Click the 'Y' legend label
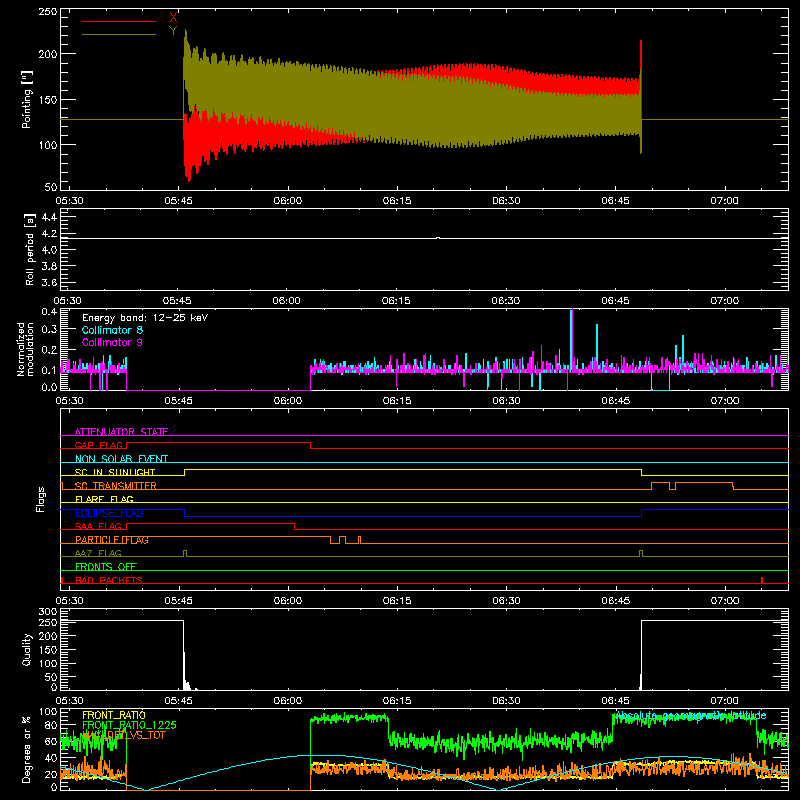Image resolution: width=800 pixels, height=800 pixels. coord(173,31)
